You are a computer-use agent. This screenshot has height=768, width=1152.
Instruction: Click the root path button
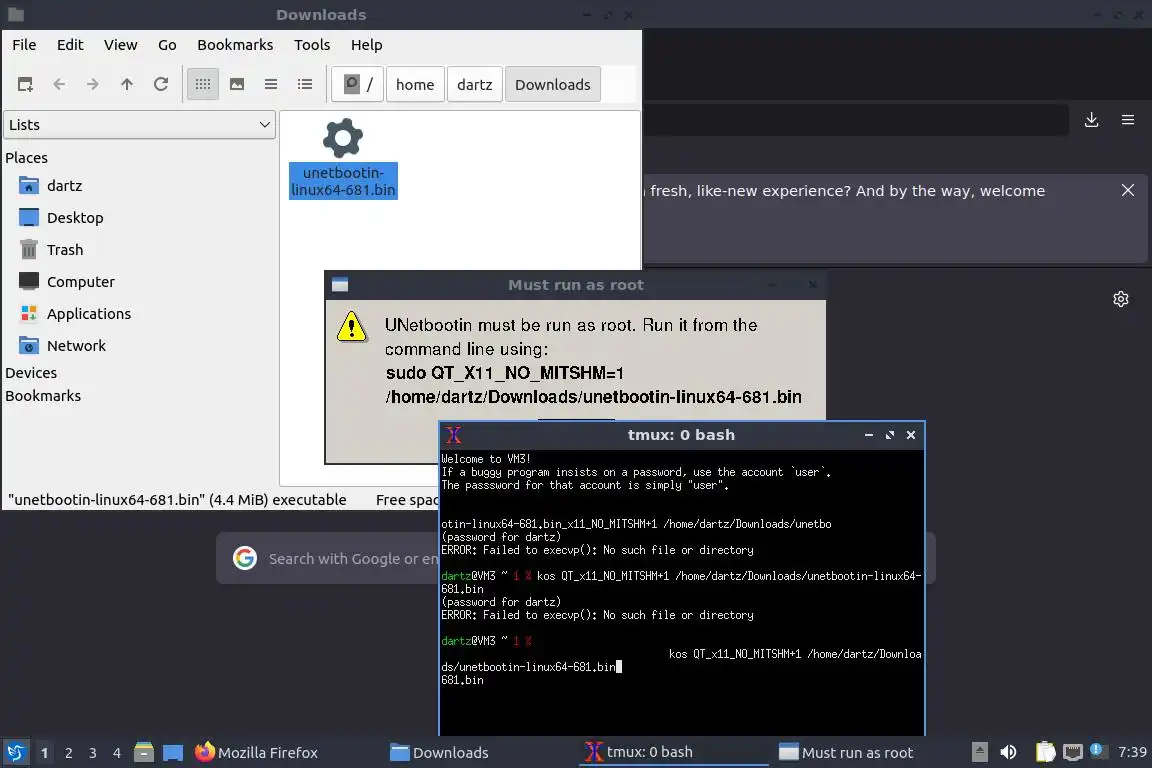(x=358, y=85)
